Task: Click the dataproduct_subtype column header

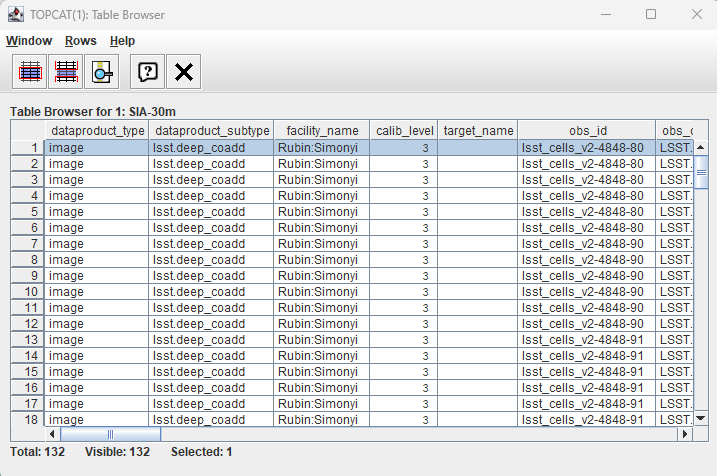Action: coord(211,131)
